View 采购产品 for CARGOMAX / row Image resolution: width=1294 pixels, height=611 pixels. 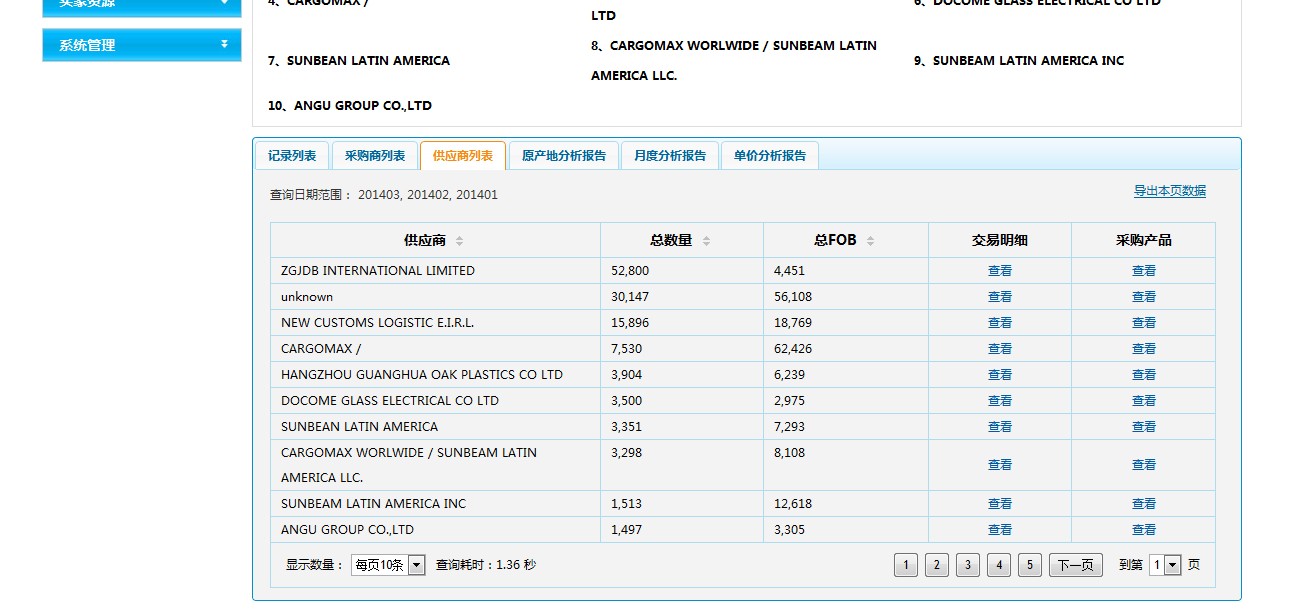(1144, 349)
